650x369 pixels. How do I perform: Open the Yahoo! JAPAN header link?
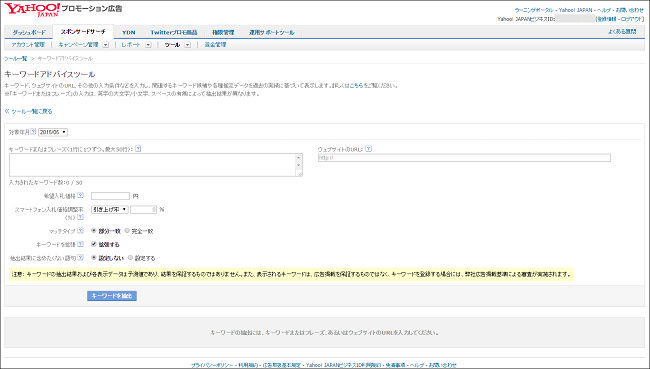point(576,10)
